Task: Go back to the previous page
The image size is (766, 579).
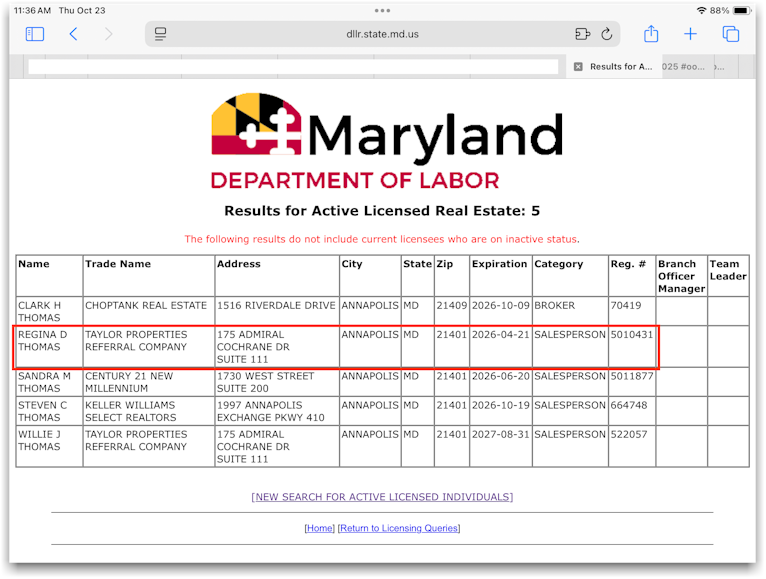Action: pos(73,34)
